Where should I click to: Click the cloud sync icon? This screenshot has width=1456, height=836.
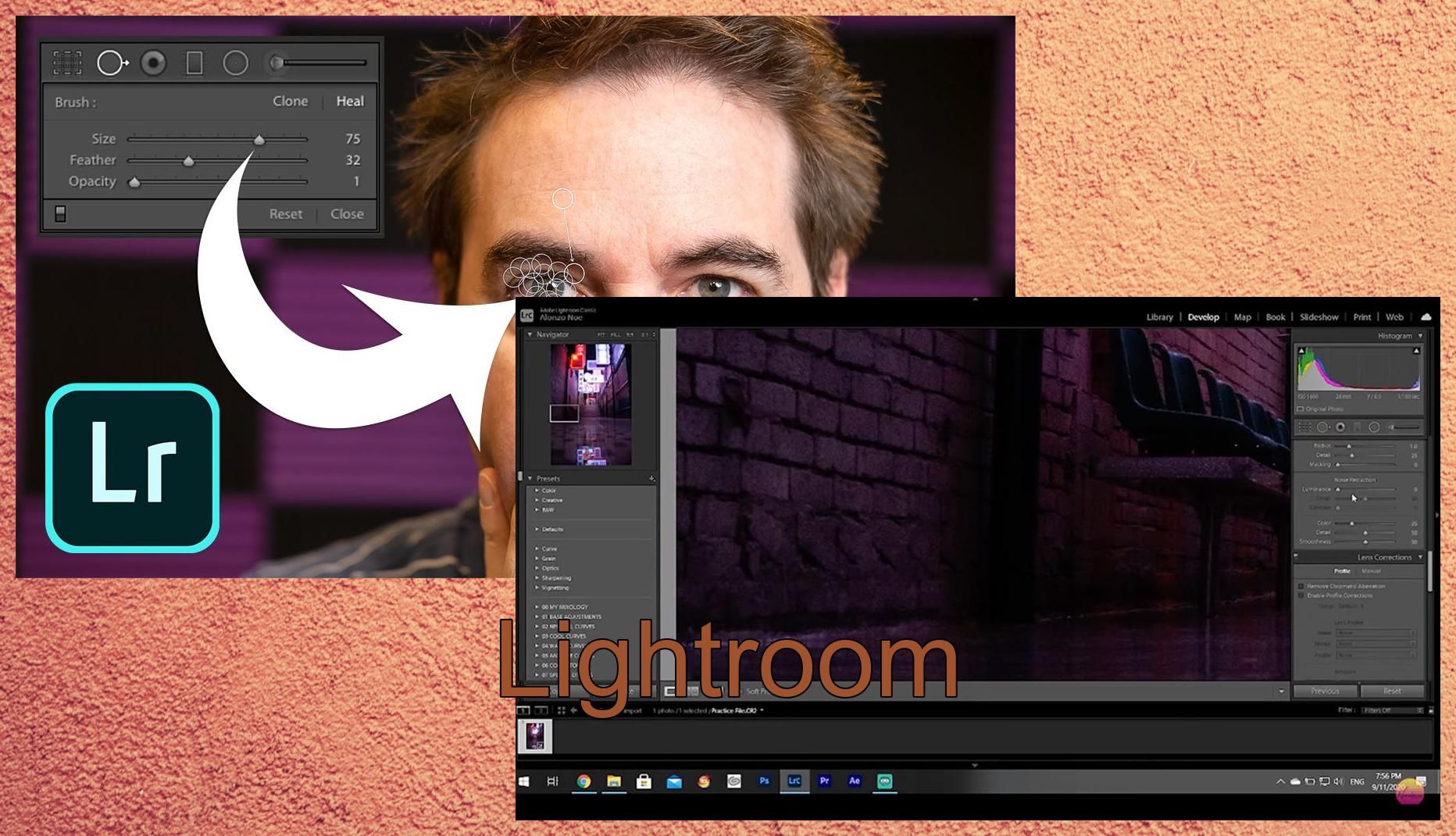(1426, 317)
